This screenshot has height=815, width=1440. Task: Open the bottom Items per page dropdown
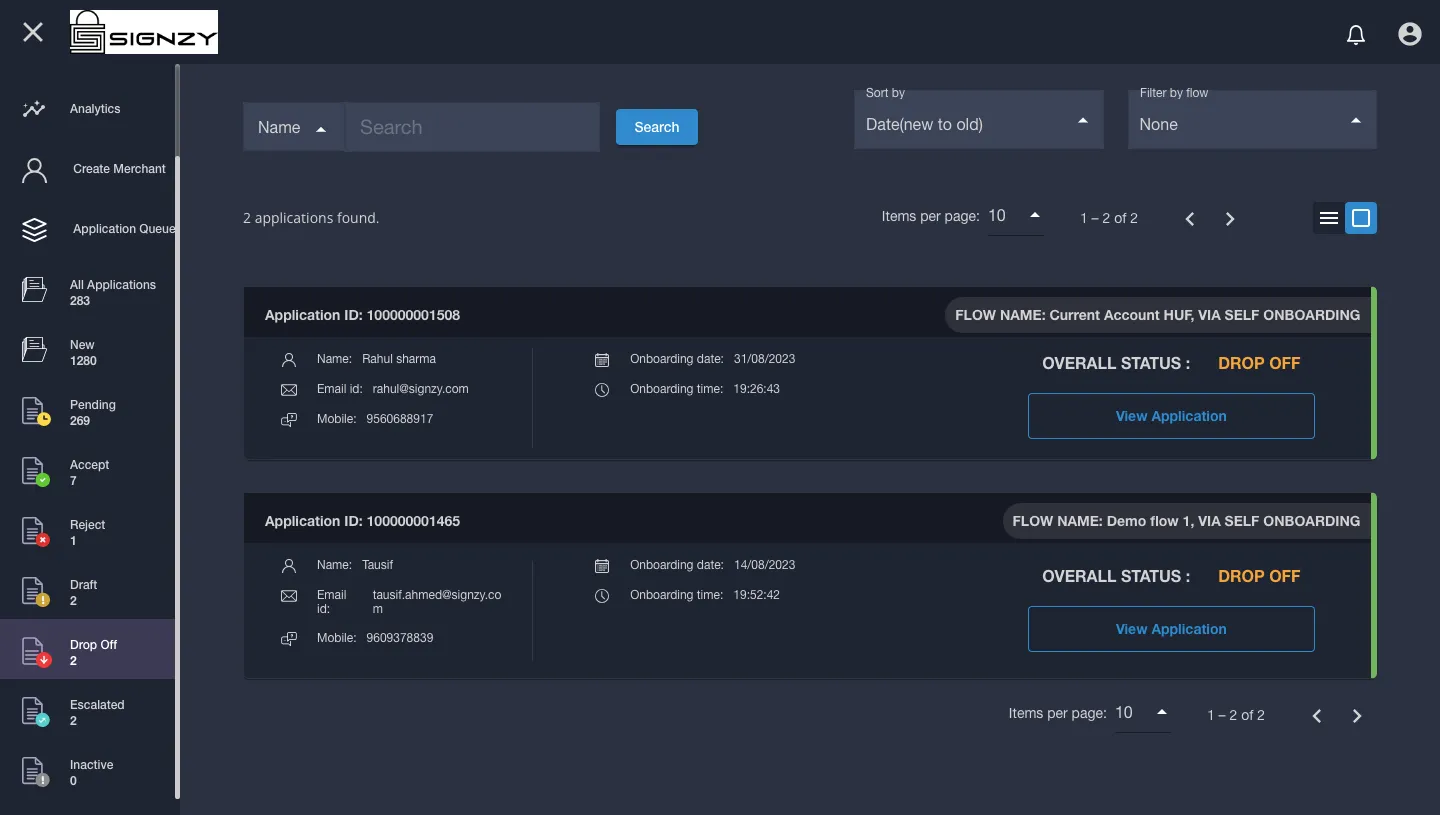1142,714
